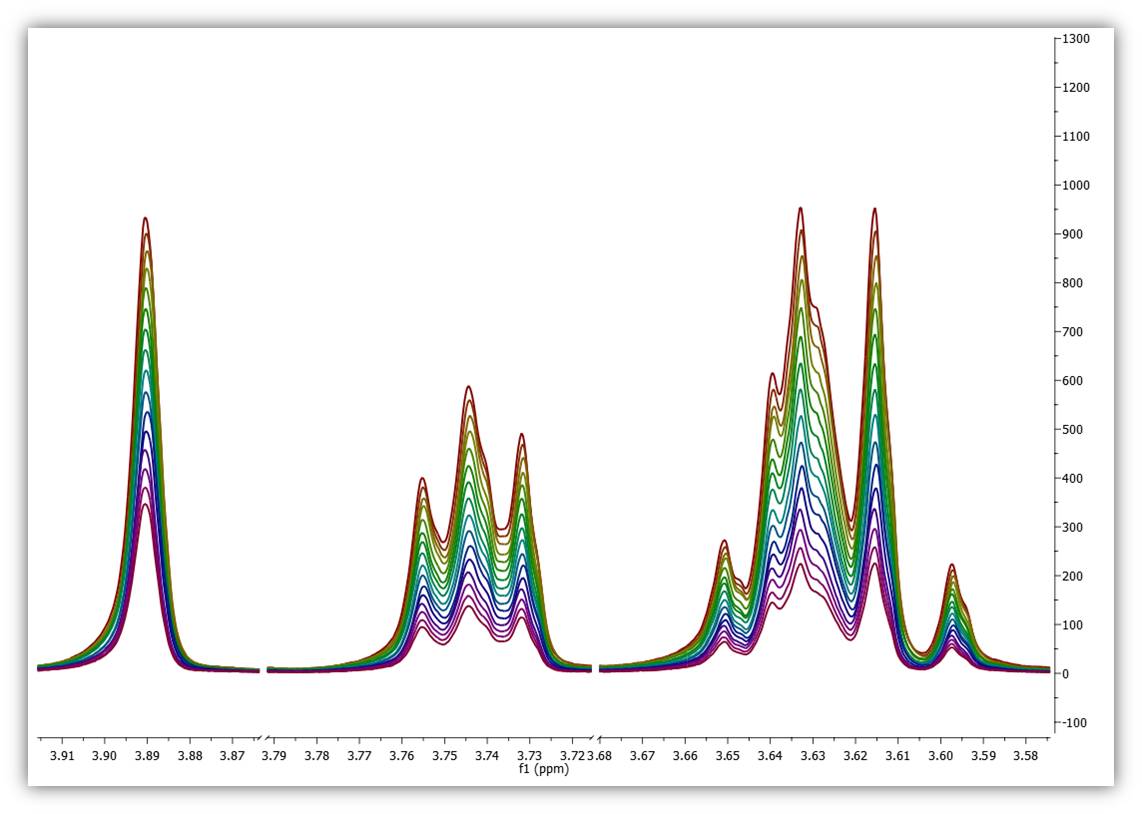Select the 3.79 ppm axis tick label
The height and width of the screenshot is (814, 1142).
[274, 756]
